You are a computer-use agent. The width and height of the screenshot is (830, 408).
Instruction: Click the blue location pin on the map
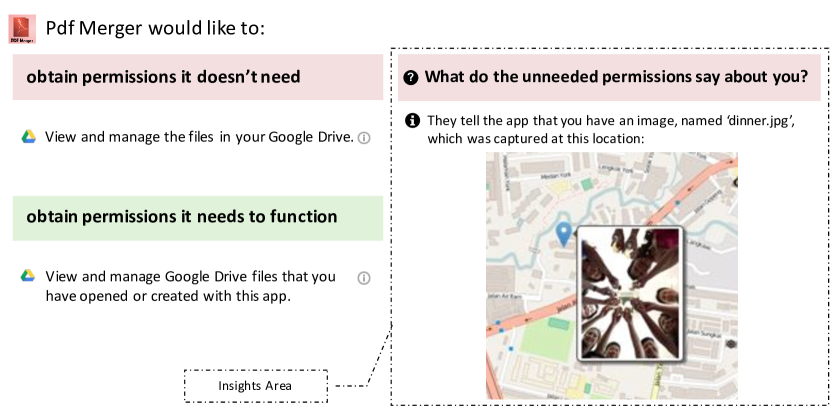[563, 234]
